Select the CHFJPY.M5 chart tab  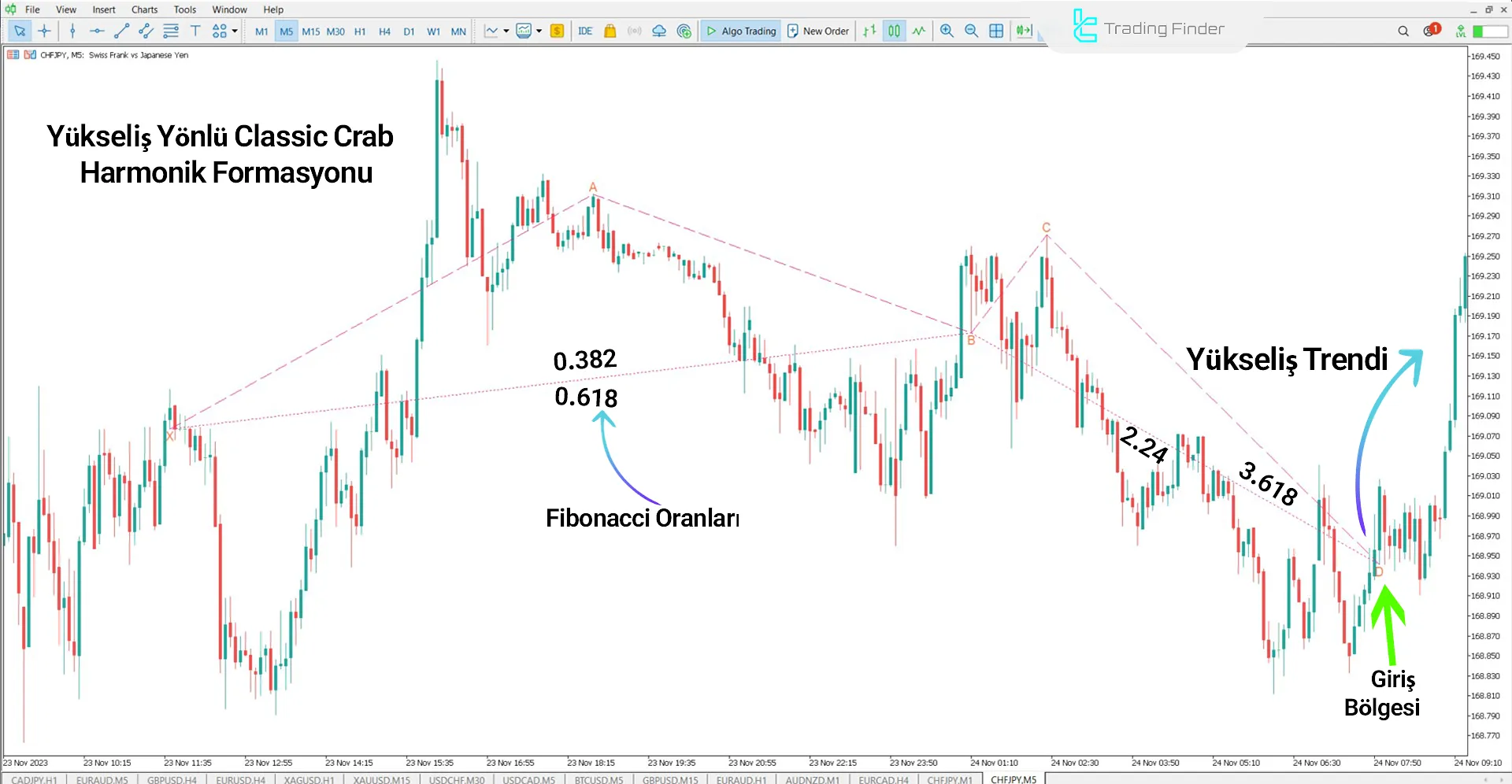pyautogui.click(x=1013, y=779)
